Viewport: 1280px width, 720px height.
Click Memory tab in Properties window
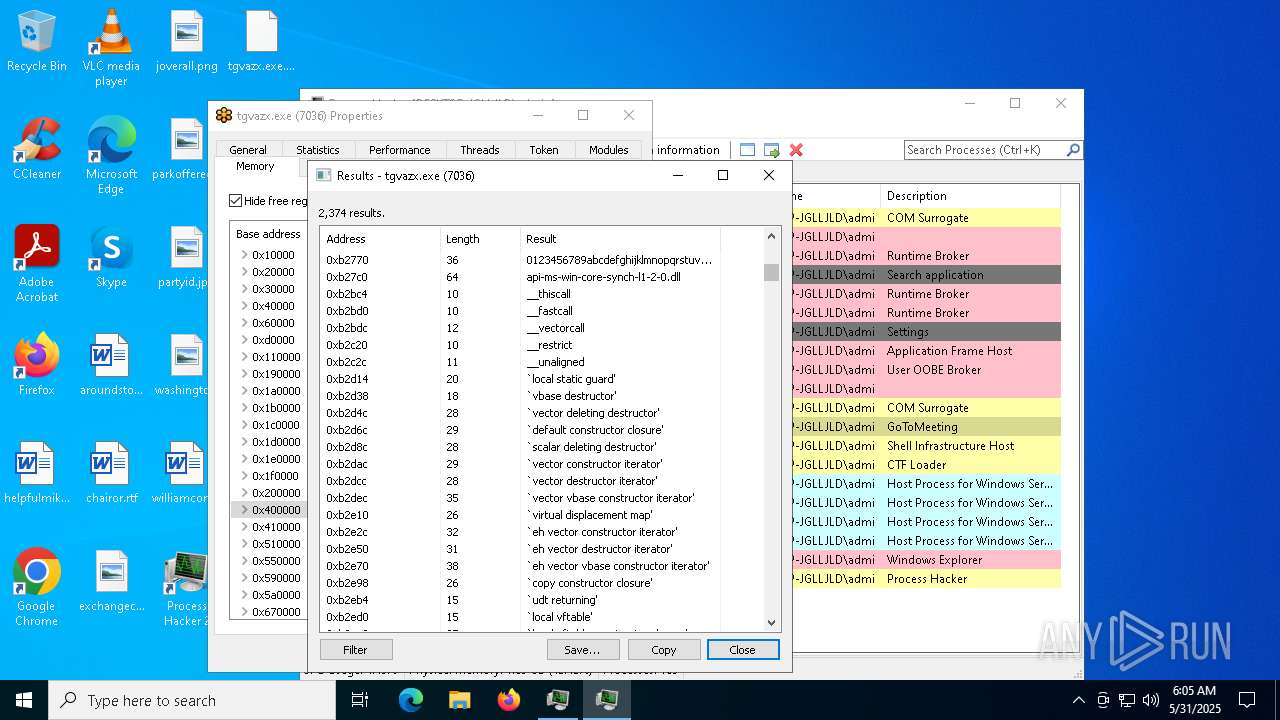[255, 166]
